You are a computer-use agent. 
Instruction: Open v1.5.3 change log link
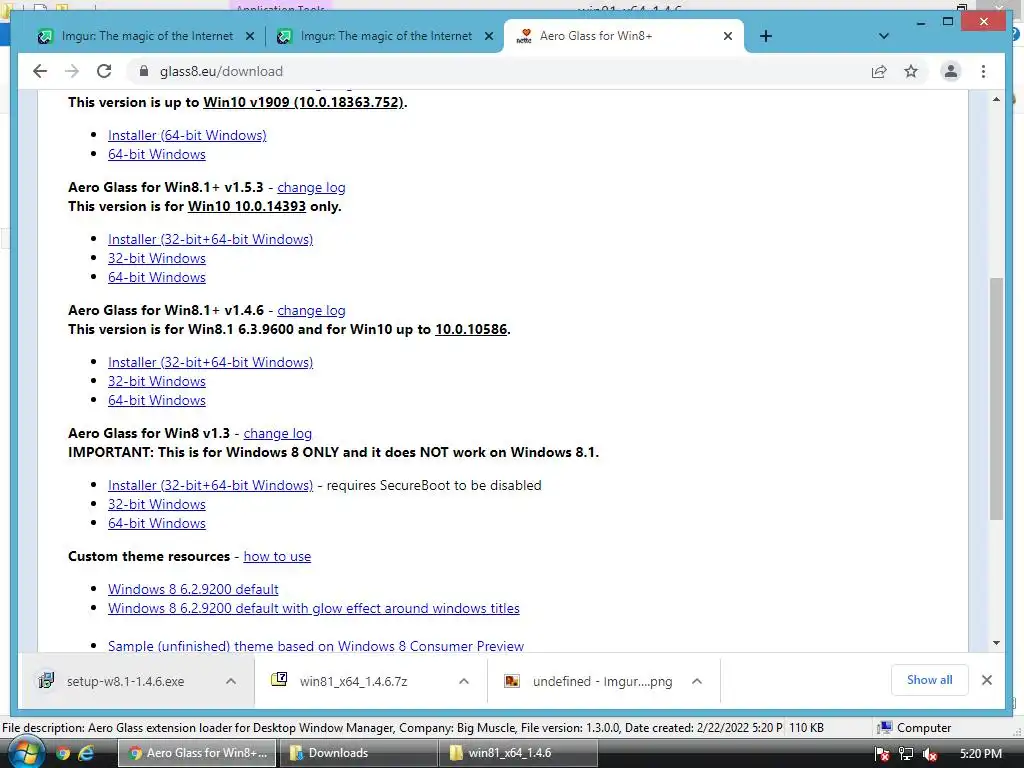[311, 187]
